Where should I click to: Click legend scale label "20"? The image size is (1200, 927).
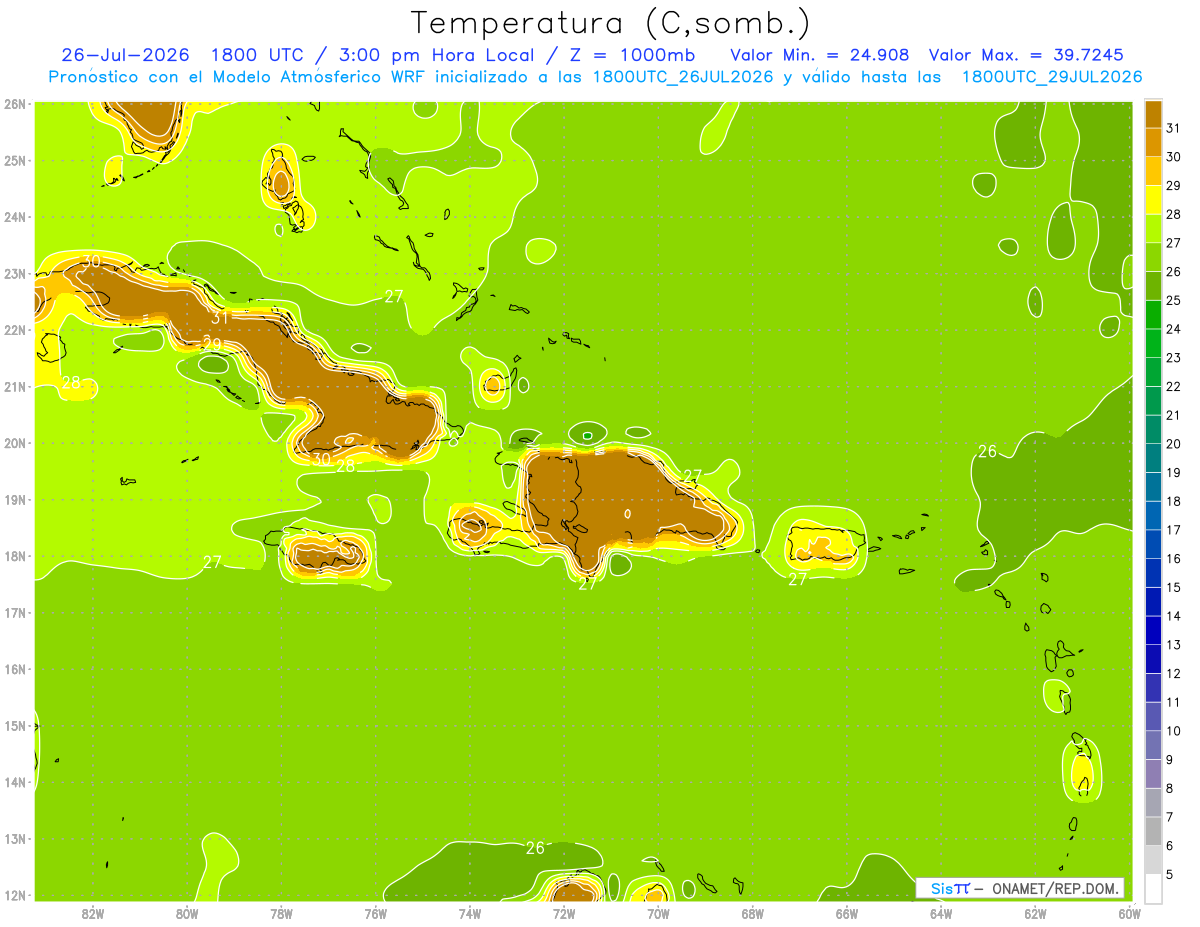pyautogui.click(x=1173, y=443)
